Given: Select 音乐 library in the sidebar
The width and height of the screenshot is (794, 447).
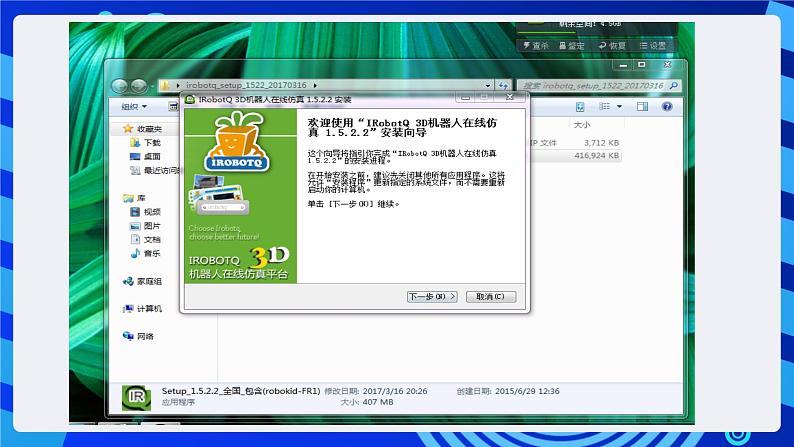Looking at the screenshot, I should [x=151, y=253].
